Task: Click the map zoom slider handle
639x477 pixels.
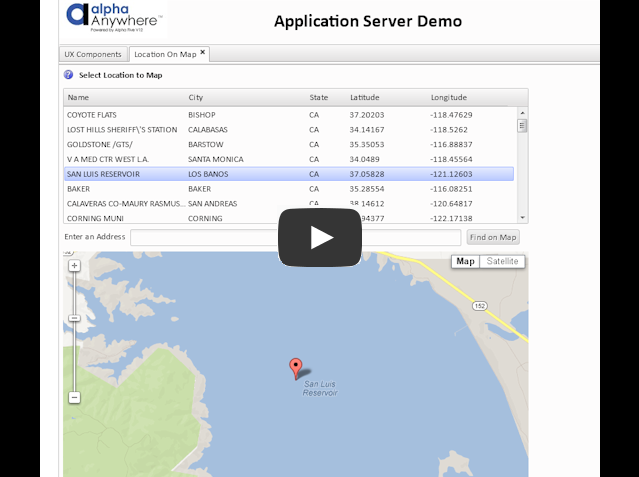Action: (x=74, y=318)
